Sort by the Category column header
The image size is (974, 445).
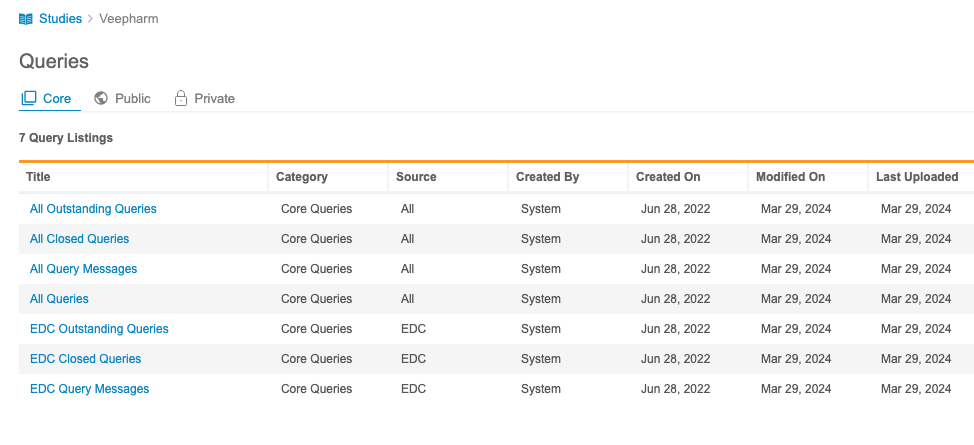[x=301, y=177]
